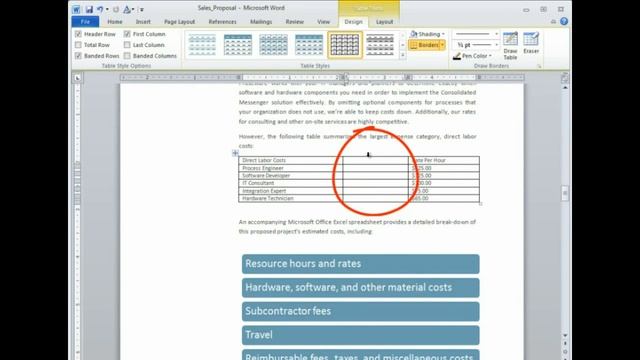This screenshot has width=640, height=360.
Task: Click the 'Hardware Technician' table cell
Action: point(291,198)
